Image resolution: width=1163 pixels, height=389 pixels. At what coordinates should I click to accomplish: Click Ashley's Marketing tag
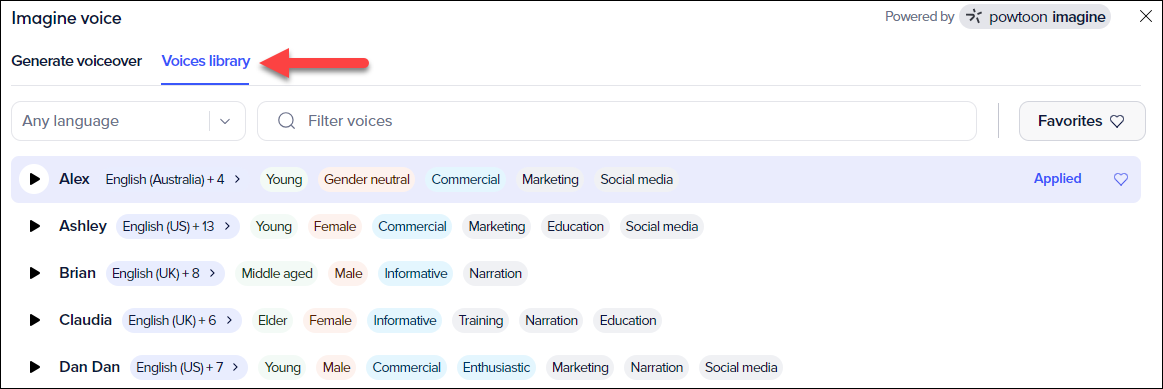[x=497, y=226]
